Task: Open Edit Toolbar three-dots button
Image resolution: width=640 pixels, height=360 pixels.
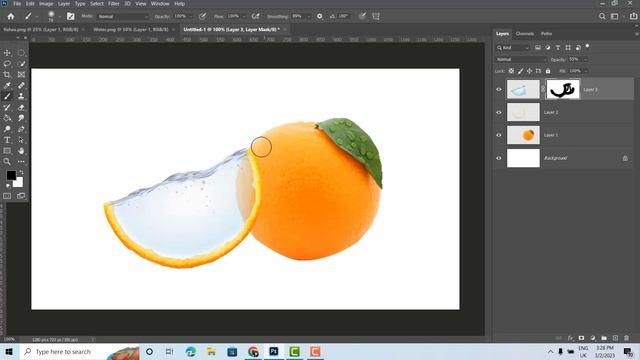Action: [21, 162]
